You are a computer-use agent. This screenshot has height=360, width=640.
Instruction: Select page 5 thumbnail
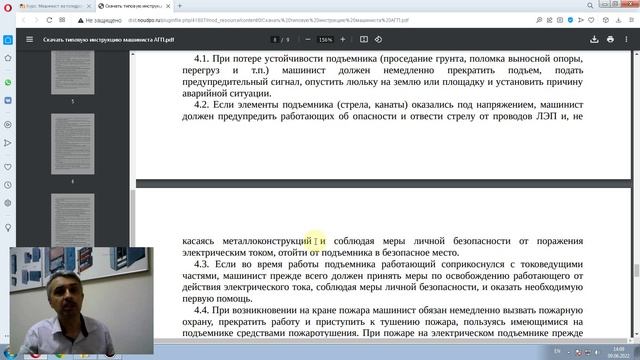click(73, 73)
